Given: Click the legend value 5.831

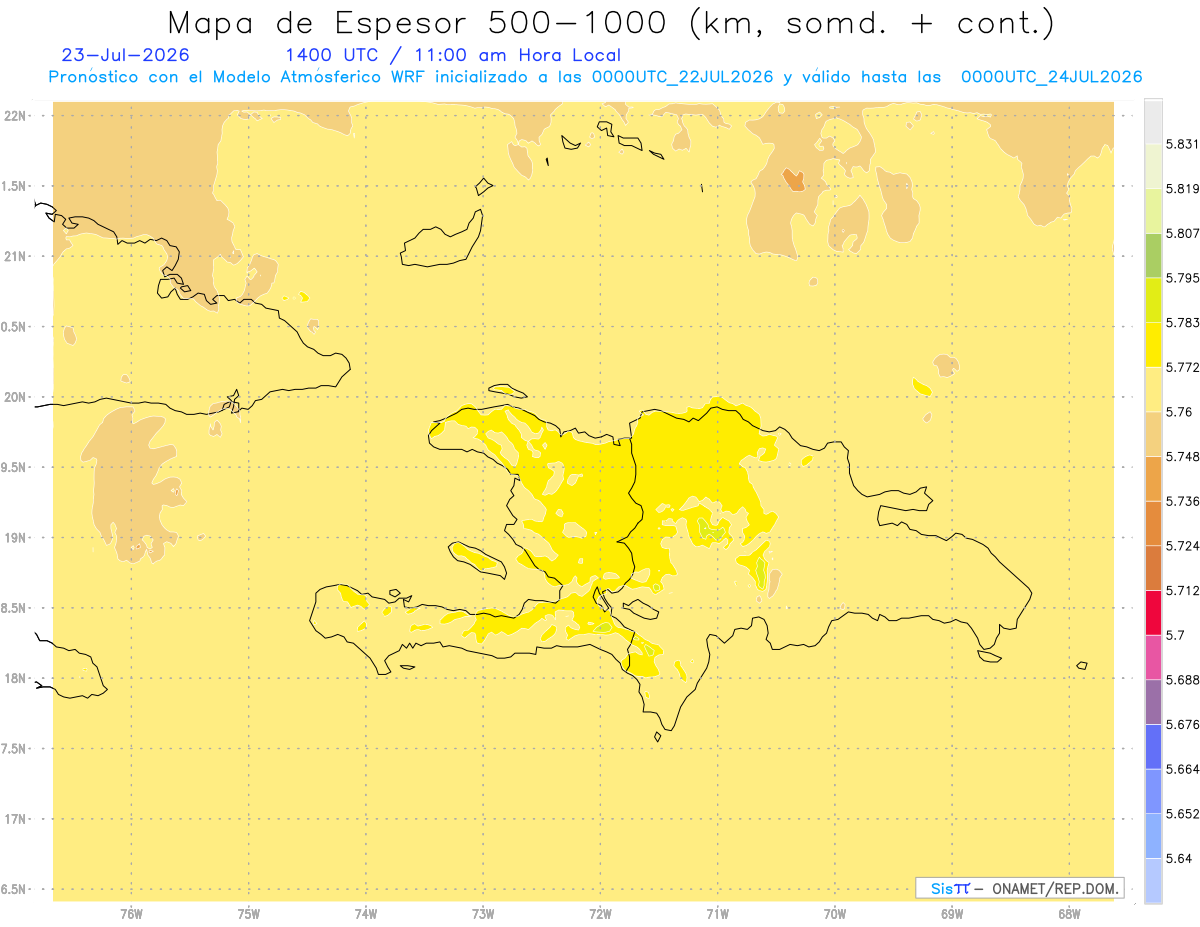Looking at the screenshot, I should point(1183,144).
